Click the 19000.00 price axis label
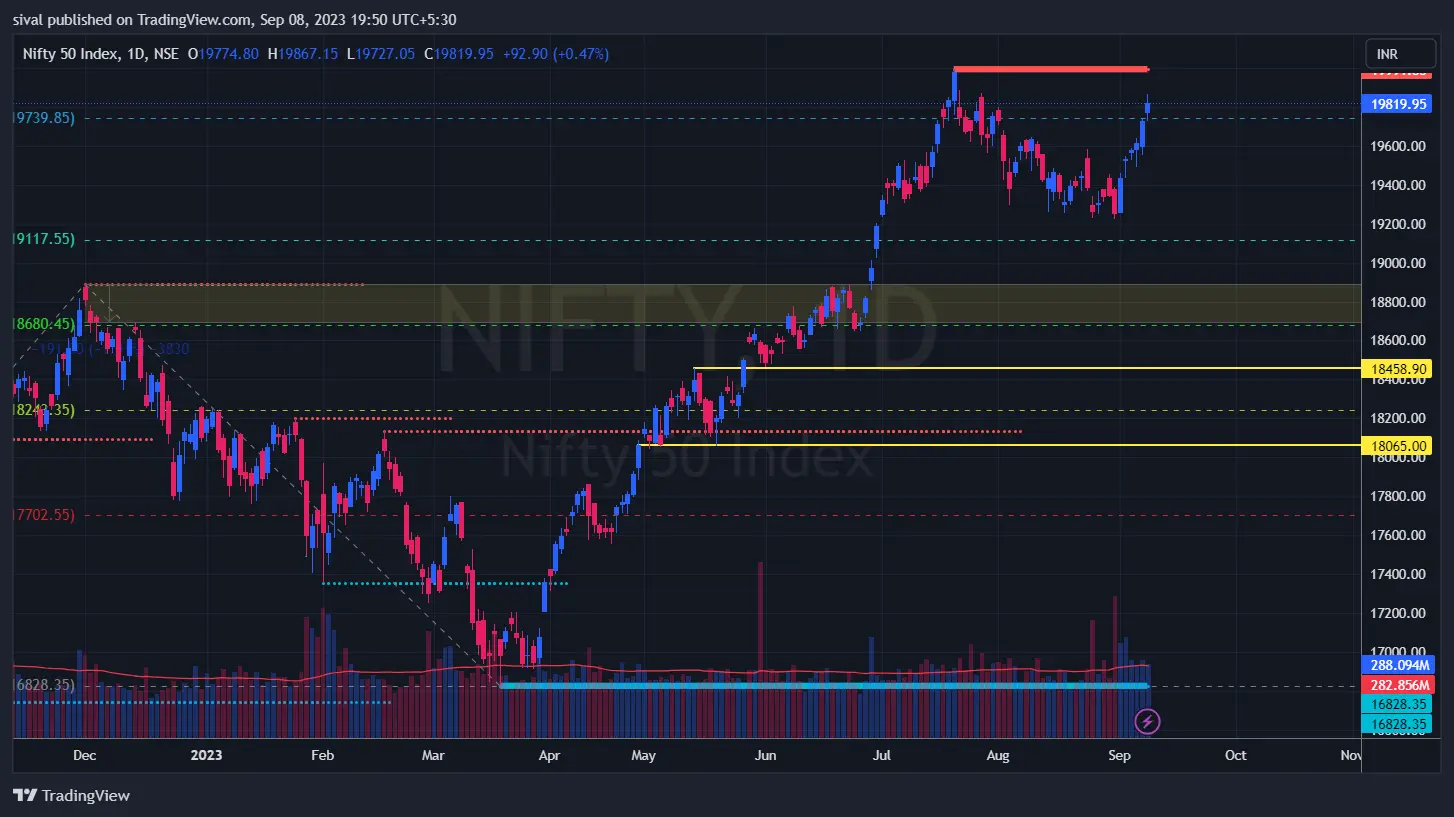The width and height of the screenshot is (1454, 817). (x=1396, y=263)
